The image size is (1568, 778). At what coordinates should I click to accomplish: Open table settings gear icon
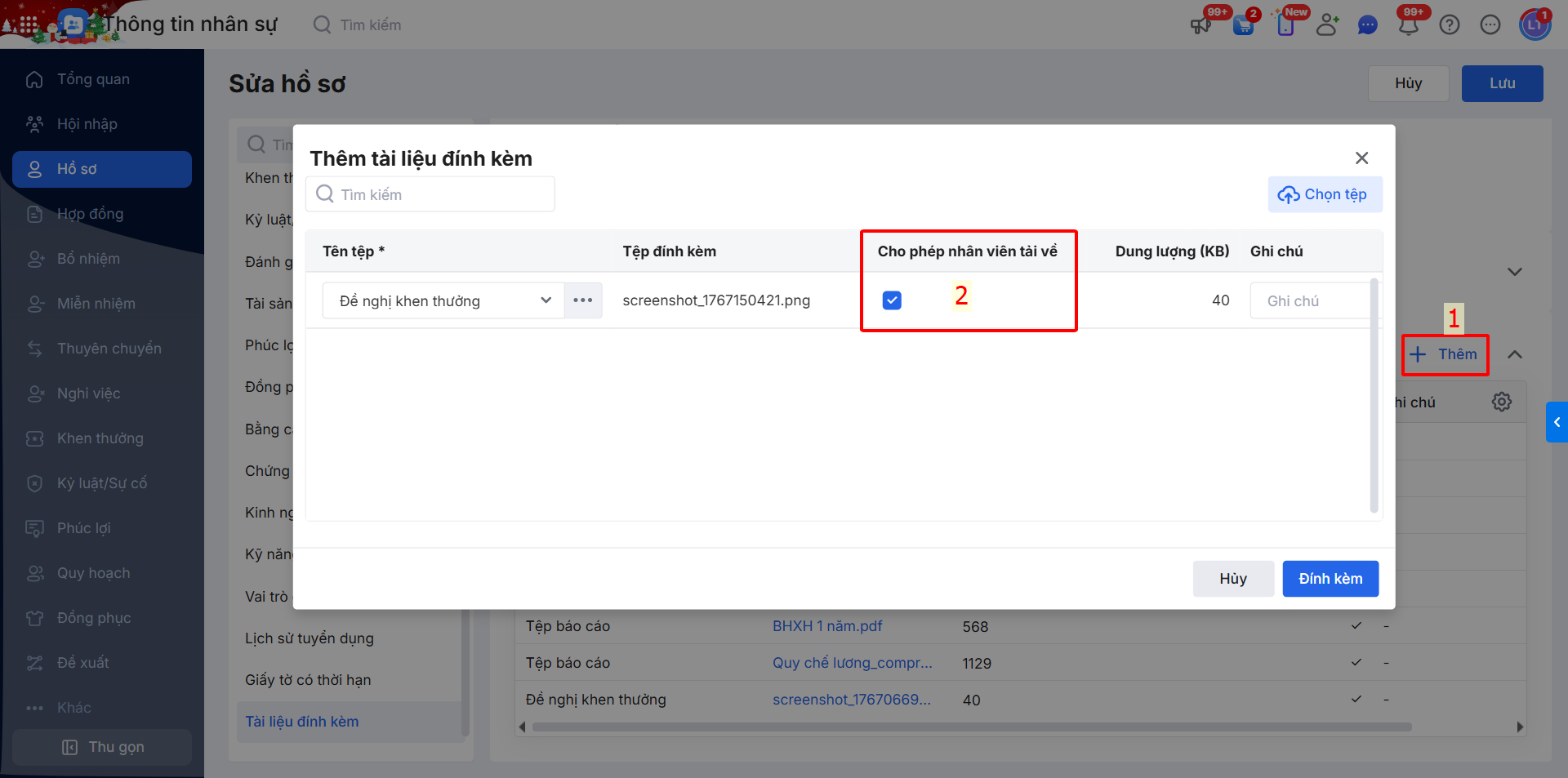pos(1501,402)
